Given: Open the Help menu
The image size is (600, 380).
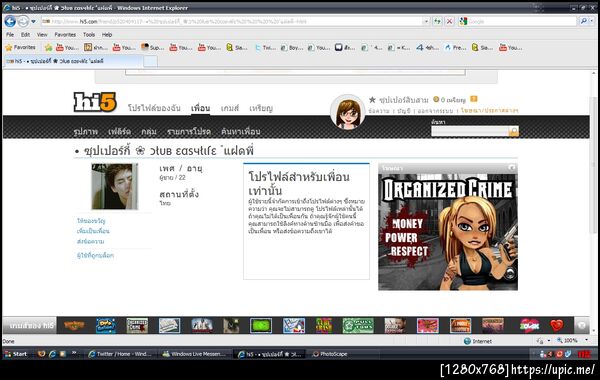Looking at the screenshot, I should coord(107,34).
